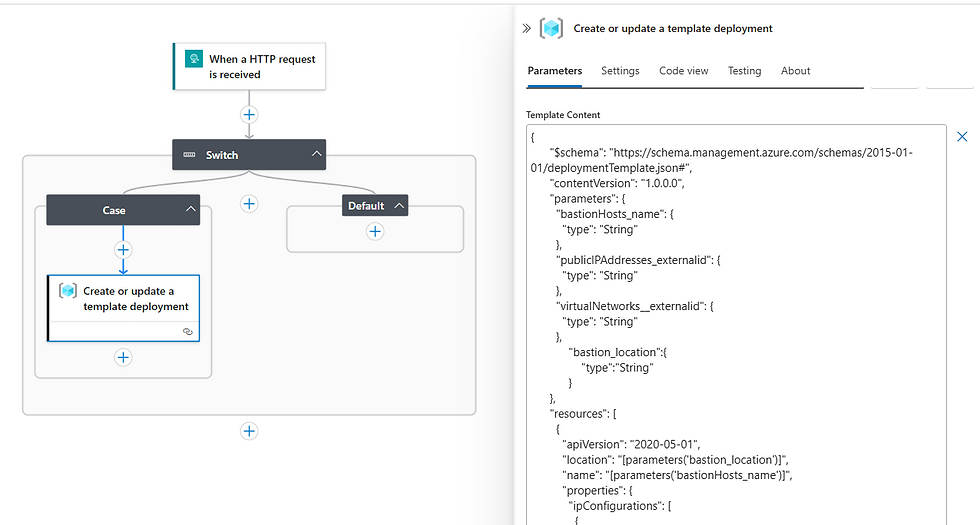Click the "location" parameters line
Screen dimensions: 980x525
tap(675, 460)
